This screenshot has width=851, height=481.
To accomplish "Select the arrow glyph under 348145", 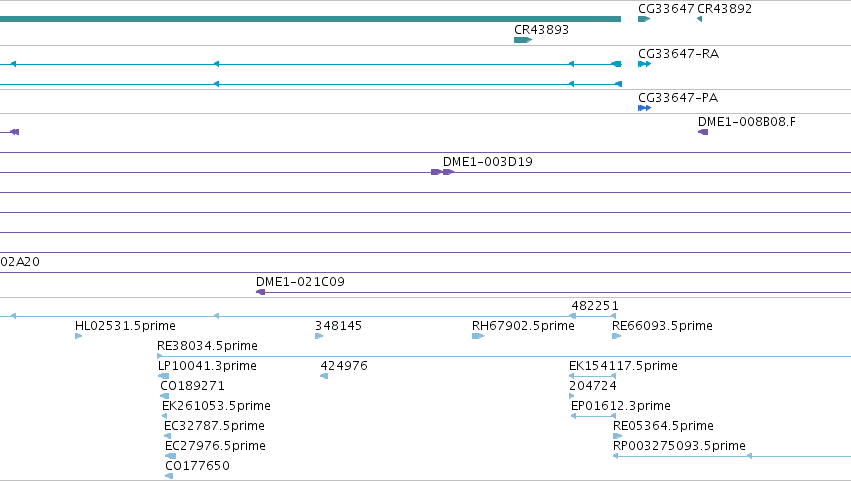I will click(319, 336).
